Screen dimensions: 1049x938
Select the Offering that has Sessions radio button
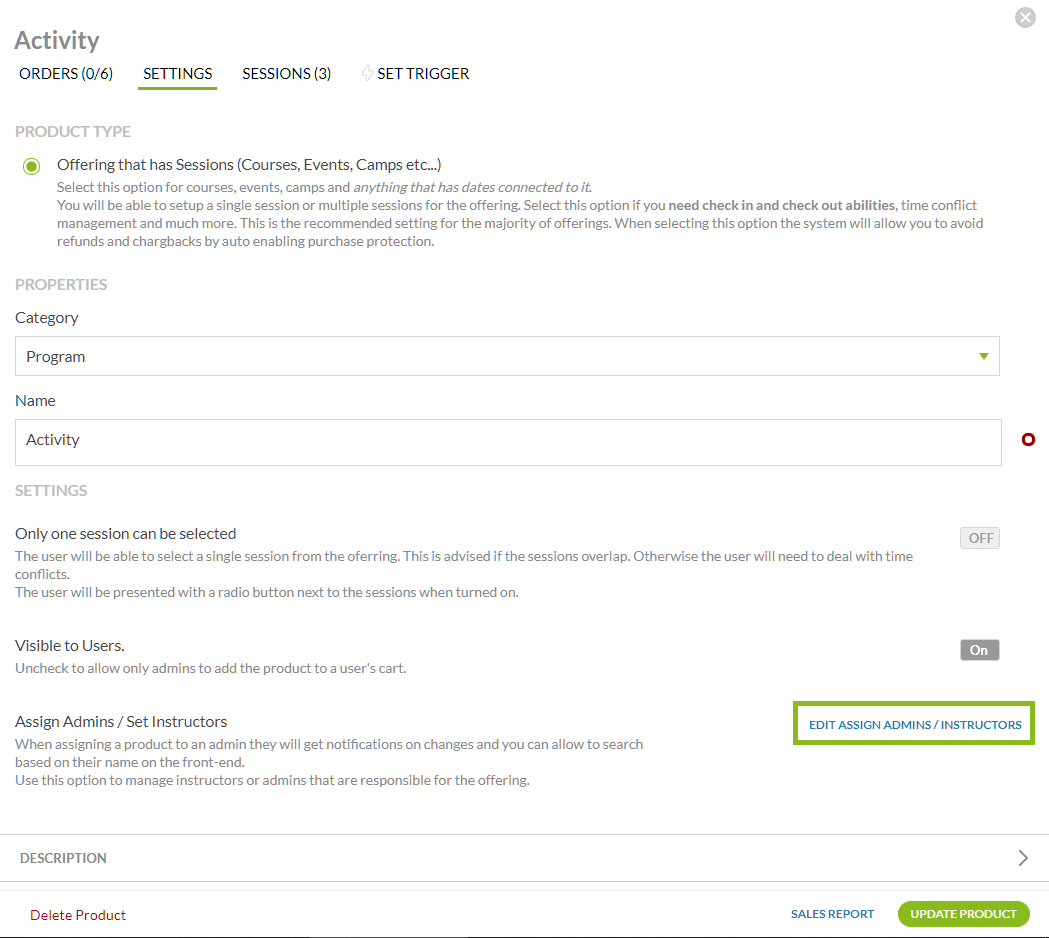(32, 166)
